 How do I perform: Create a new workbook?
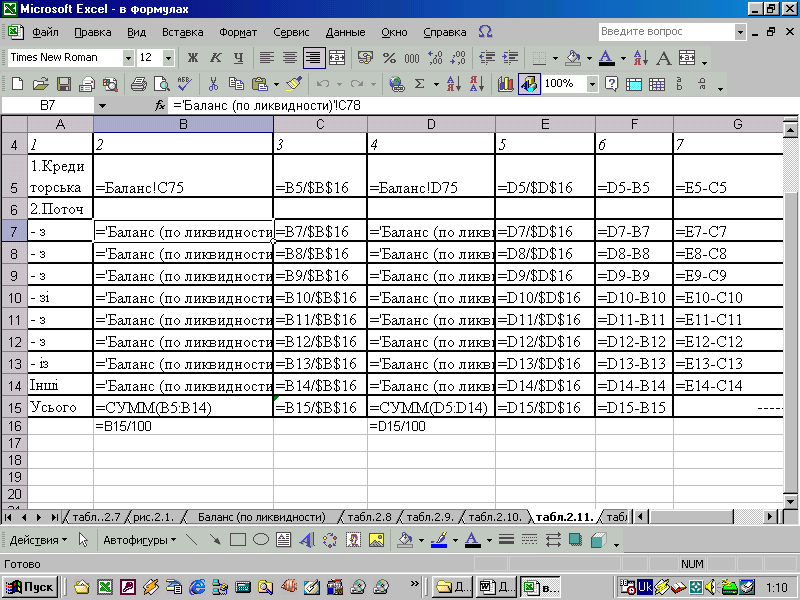click(x=17, y=83)
